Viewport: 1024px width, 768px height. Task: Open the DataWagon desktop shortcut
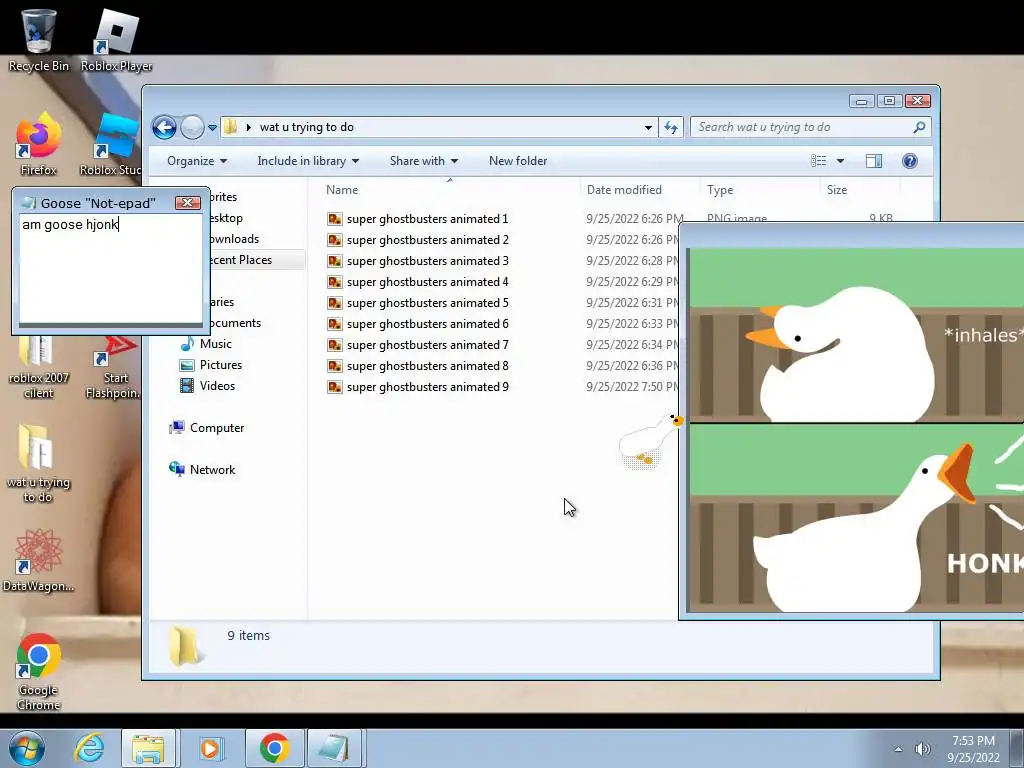38,560
